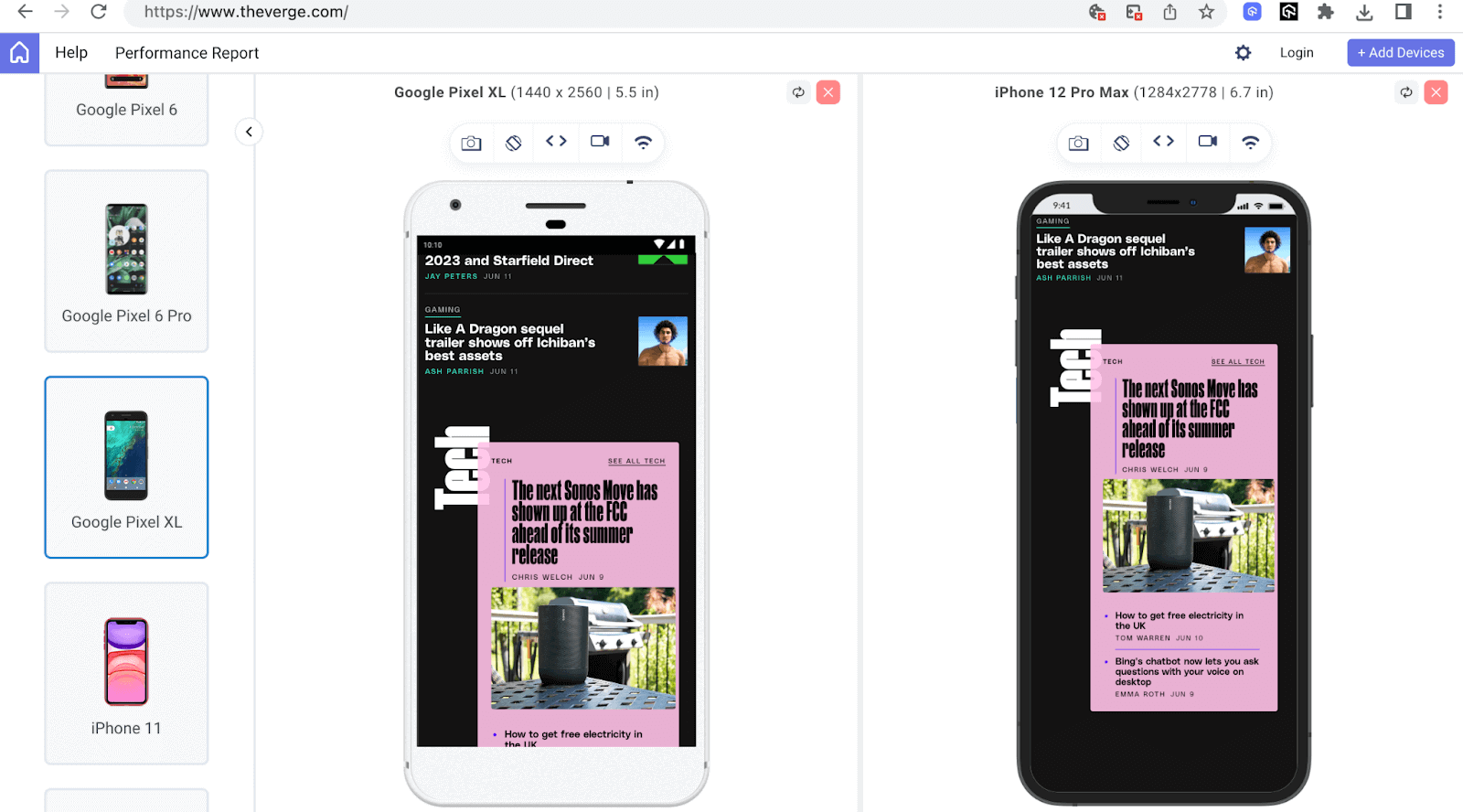The width and height of the screenshot is (1463, 812).
Task: Click TOM WARREN author name in iPhone 12 Pro Max
Action: [x=1142, y=638]
